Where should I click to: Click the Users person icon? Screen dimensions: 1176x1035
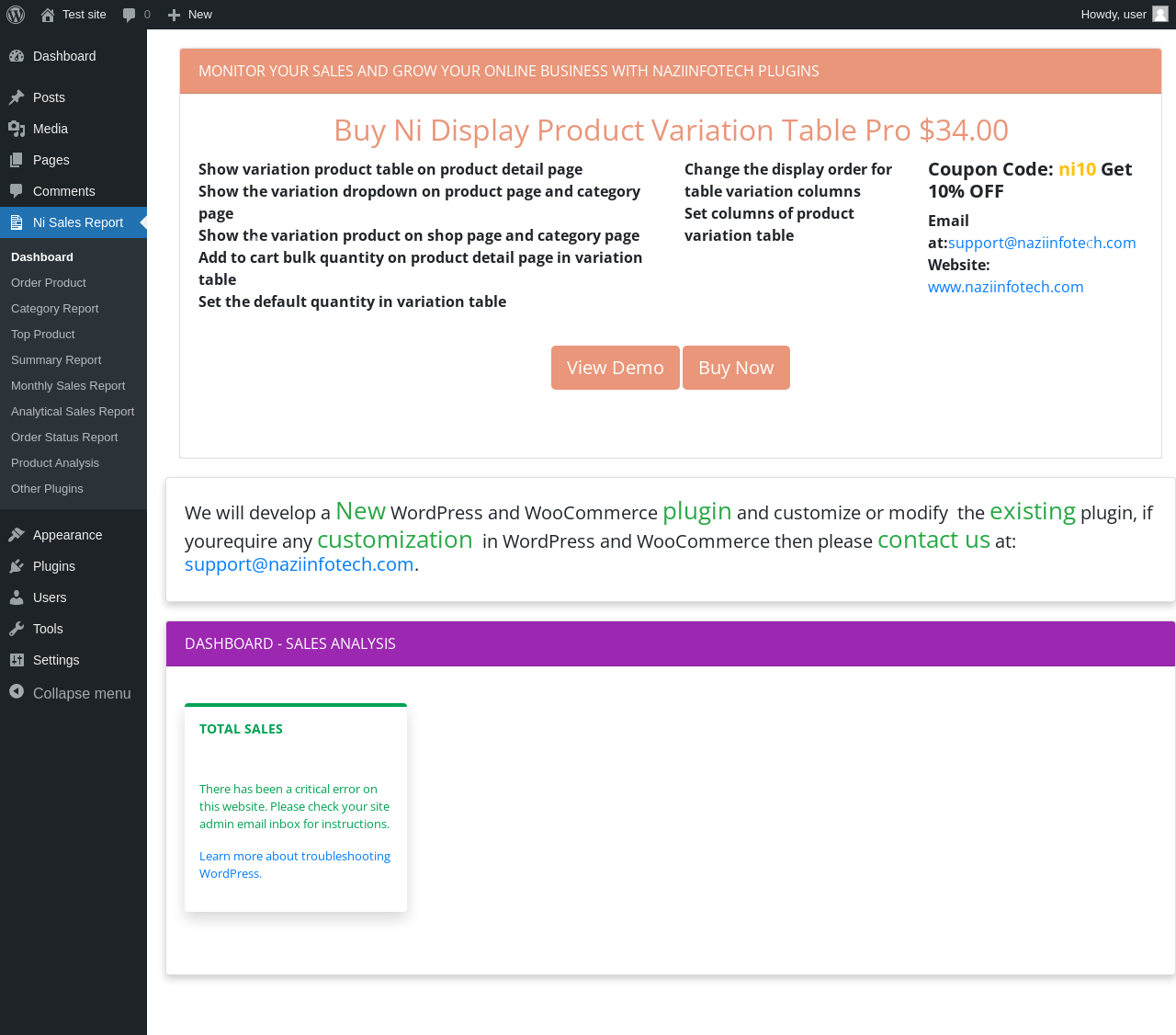click(17, 597)
